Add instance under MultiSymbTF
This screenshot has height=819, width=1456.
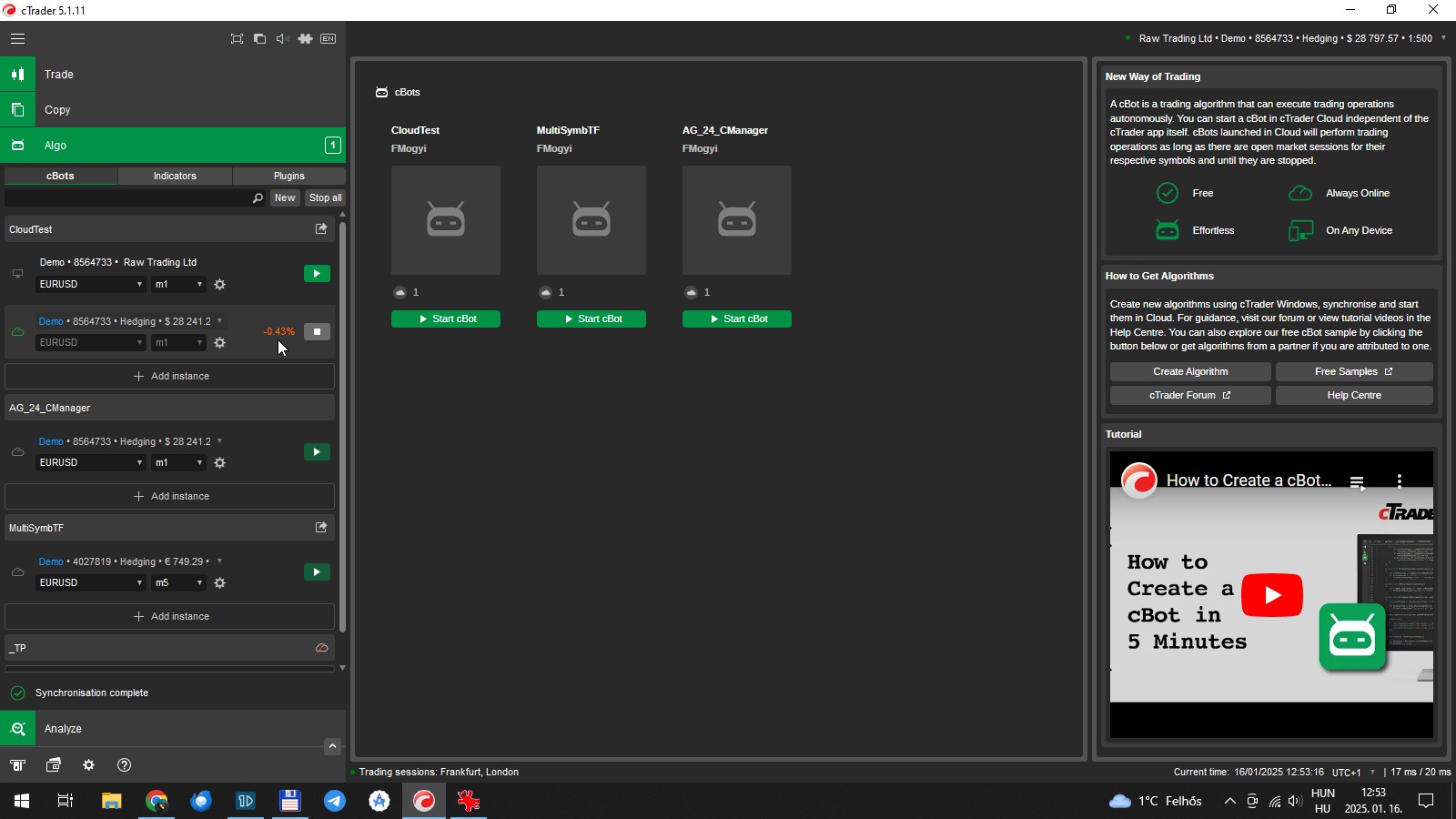[170, 616]
